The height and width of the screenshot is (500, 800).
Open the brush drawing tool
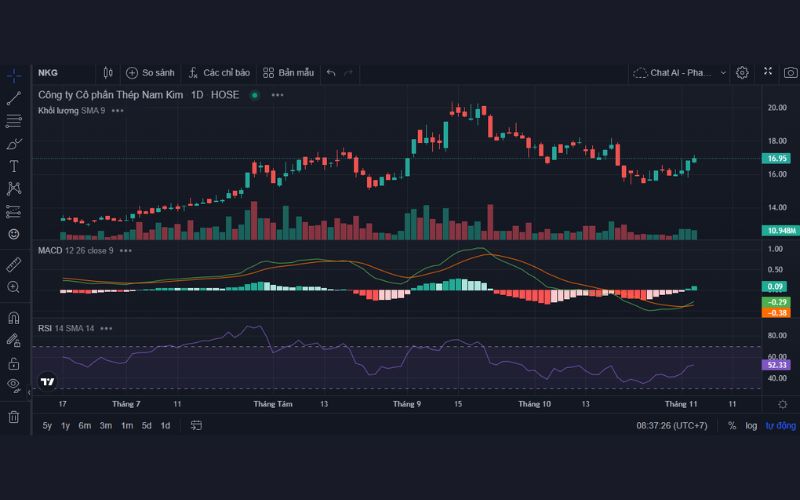[14, 143]
